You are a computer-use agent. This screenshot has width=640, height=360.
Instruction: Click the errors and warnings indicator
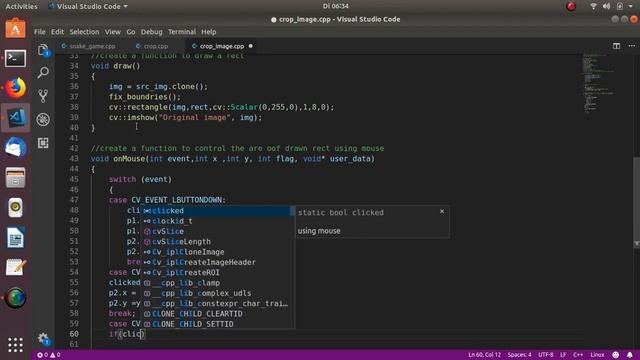click(49, 355)
